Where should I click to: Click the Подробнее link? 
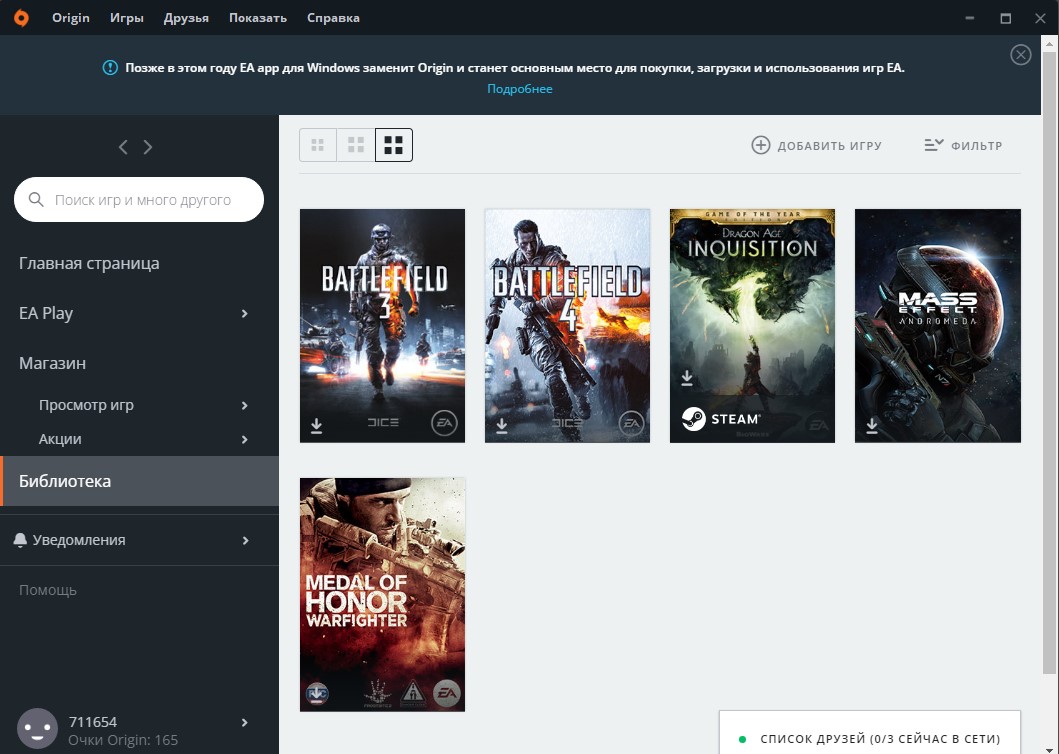tap(520, 89)
